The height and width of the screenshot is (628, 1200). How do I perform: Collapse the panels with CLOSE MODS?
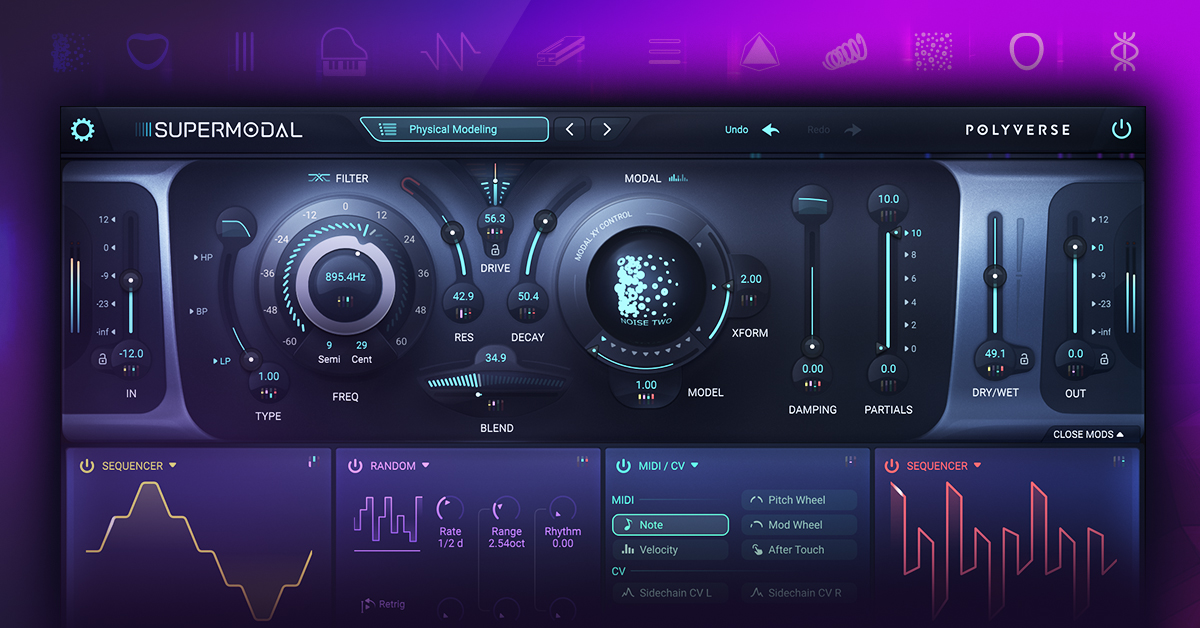point(1088,435)
